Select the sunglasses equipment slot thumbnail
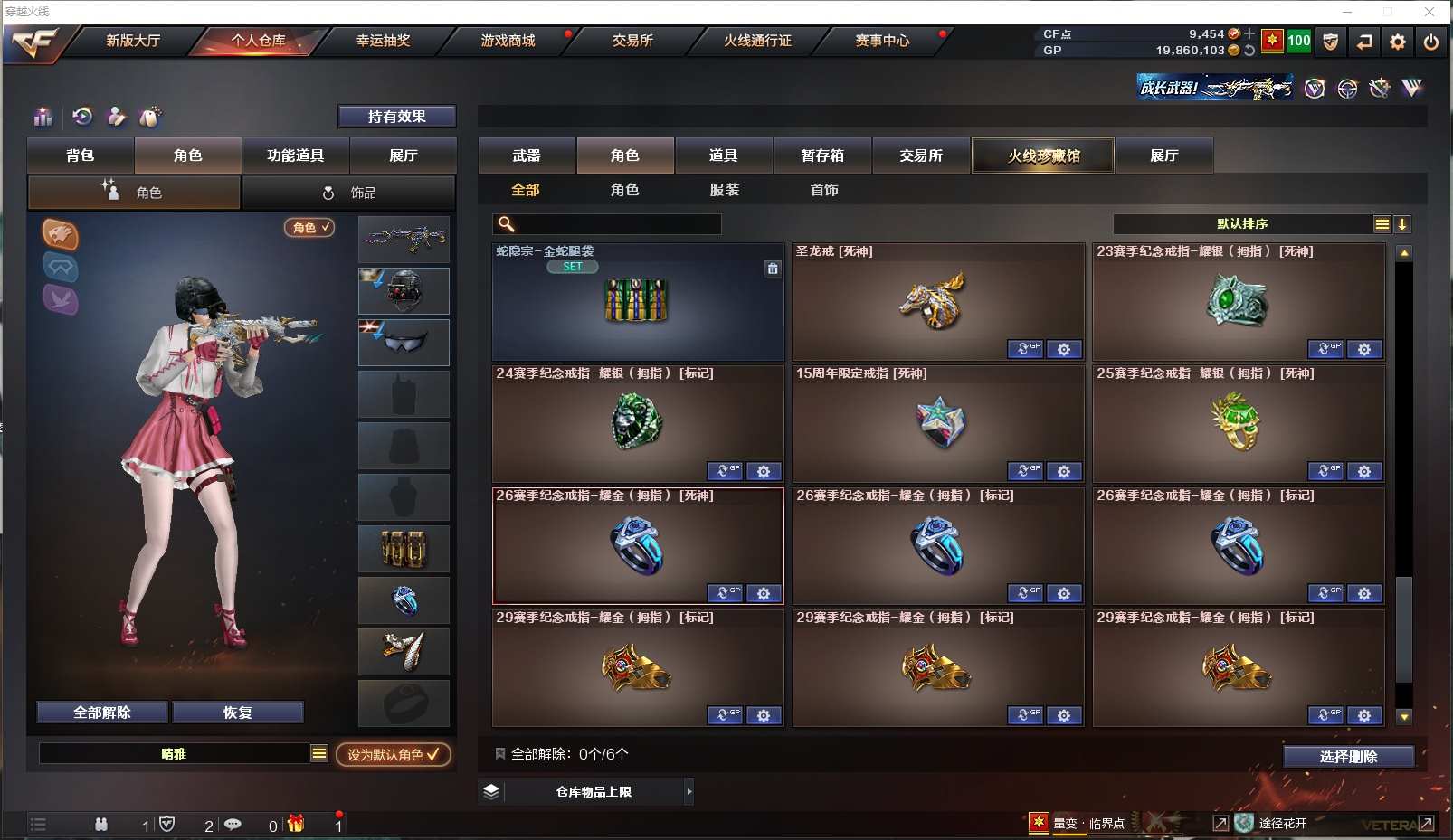 [x=404, y=342]
